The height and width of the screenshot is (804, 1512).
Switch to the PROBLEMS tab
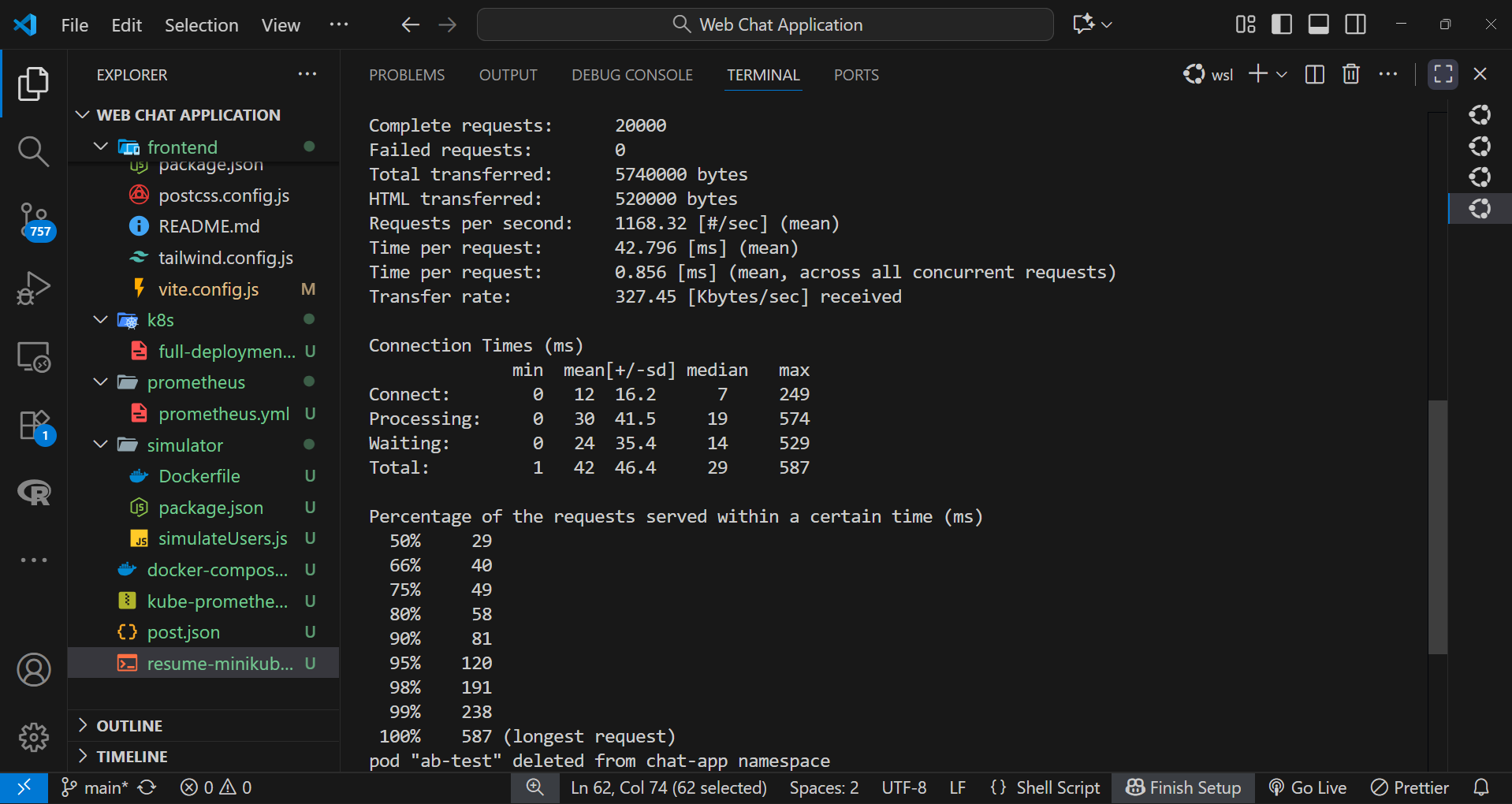click(x=407, y=75)
